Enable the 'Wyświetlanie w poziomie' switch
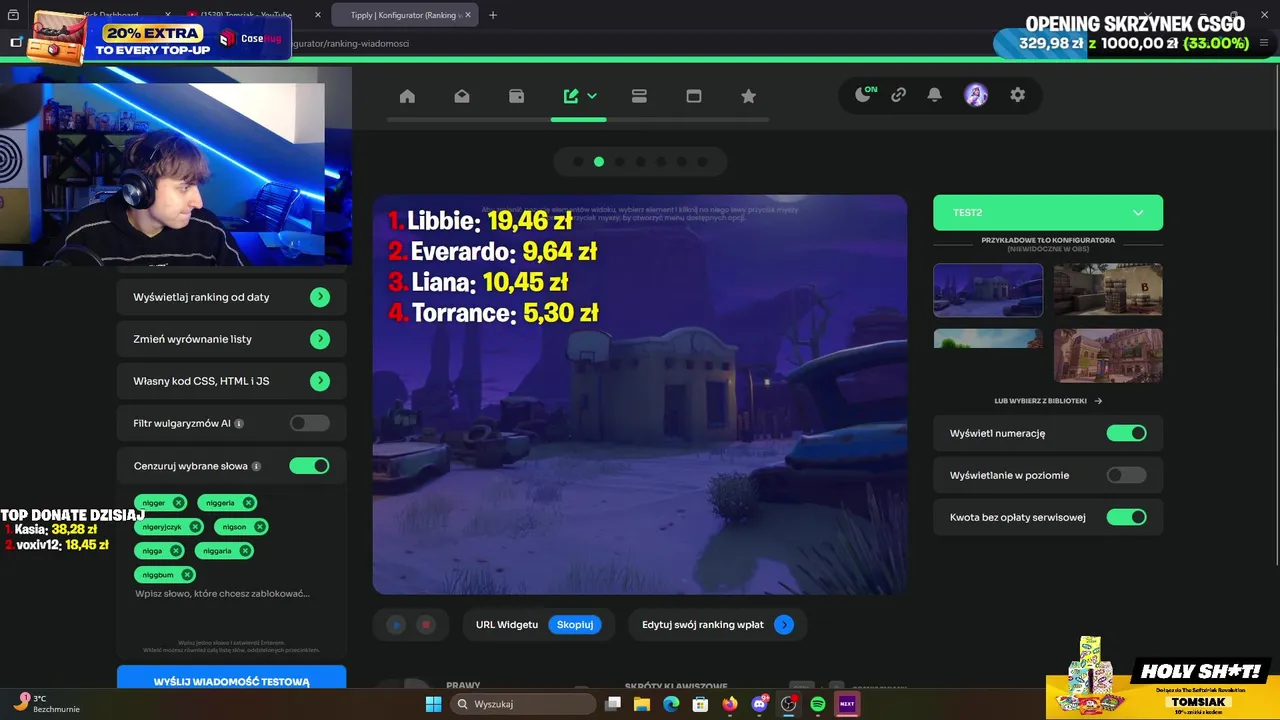The image size is (1280, 720). (1126, 475)
